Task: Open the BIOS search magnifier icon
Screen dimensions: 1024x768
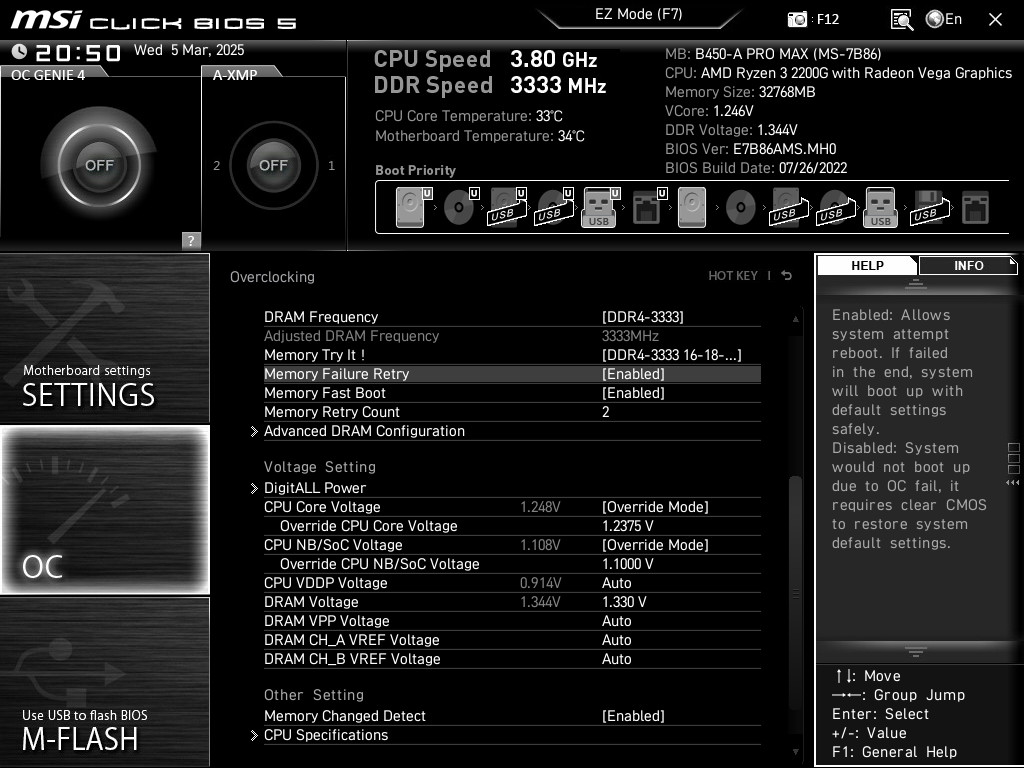Action: tap(901, 20)
